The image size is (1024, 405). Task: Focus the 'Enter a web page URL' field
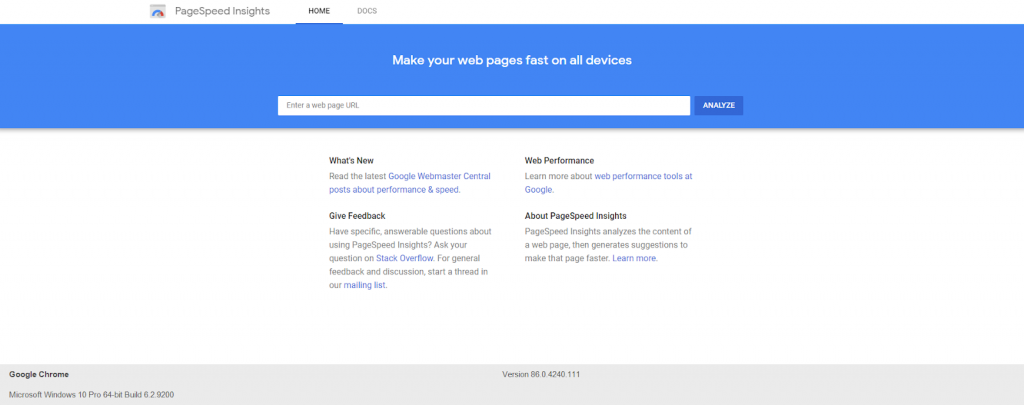pyautogui.click(x=484, y=106)
